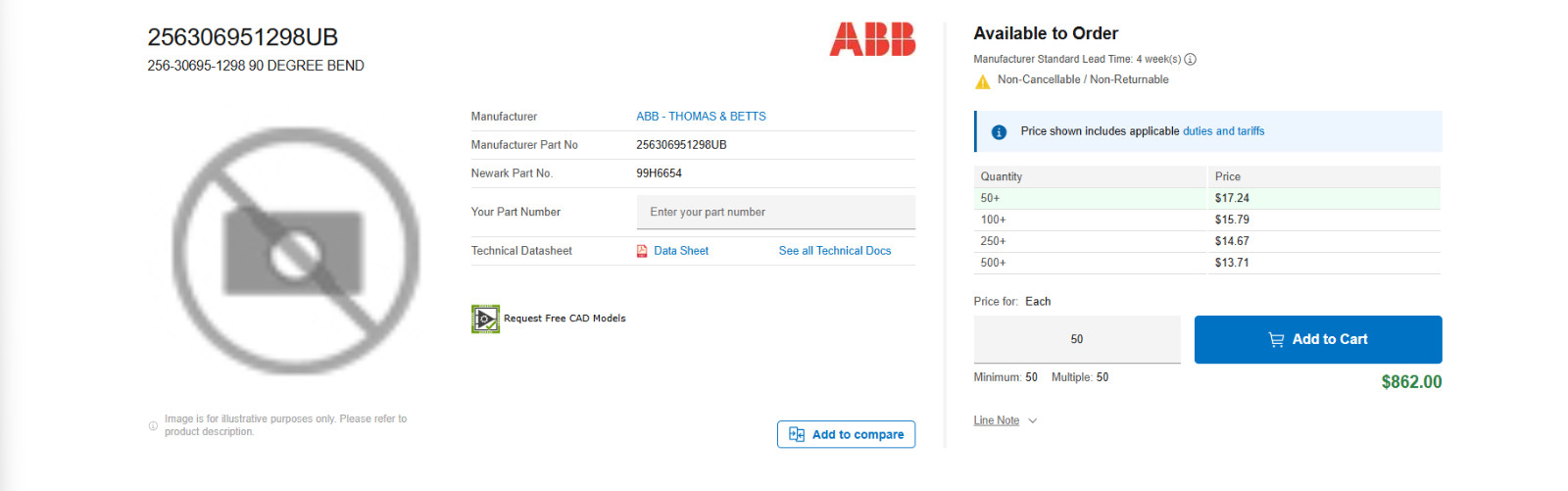Click the Newark part number 99H6654
Viewport: 1568px width, 491px height.
[x=659, y=173]
